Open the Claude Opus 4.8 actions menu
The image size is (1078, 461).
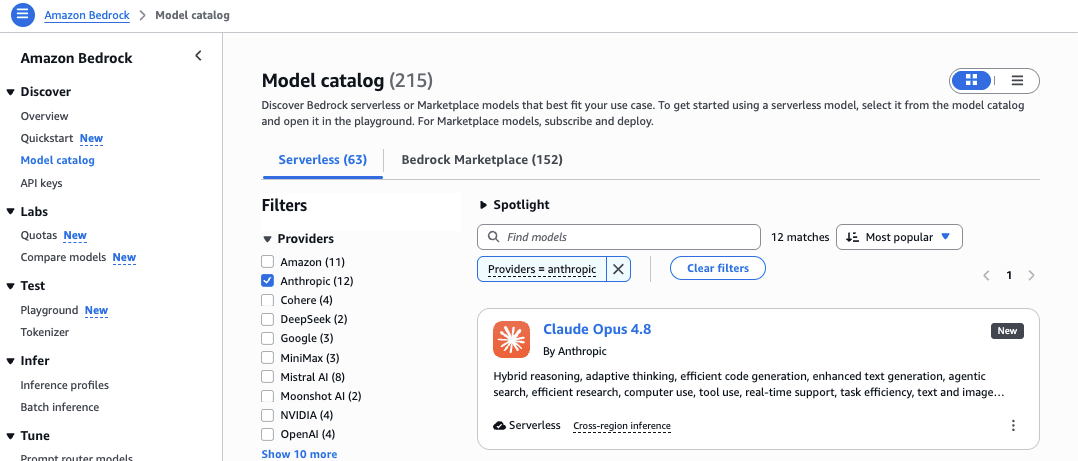pos(1013,425)
